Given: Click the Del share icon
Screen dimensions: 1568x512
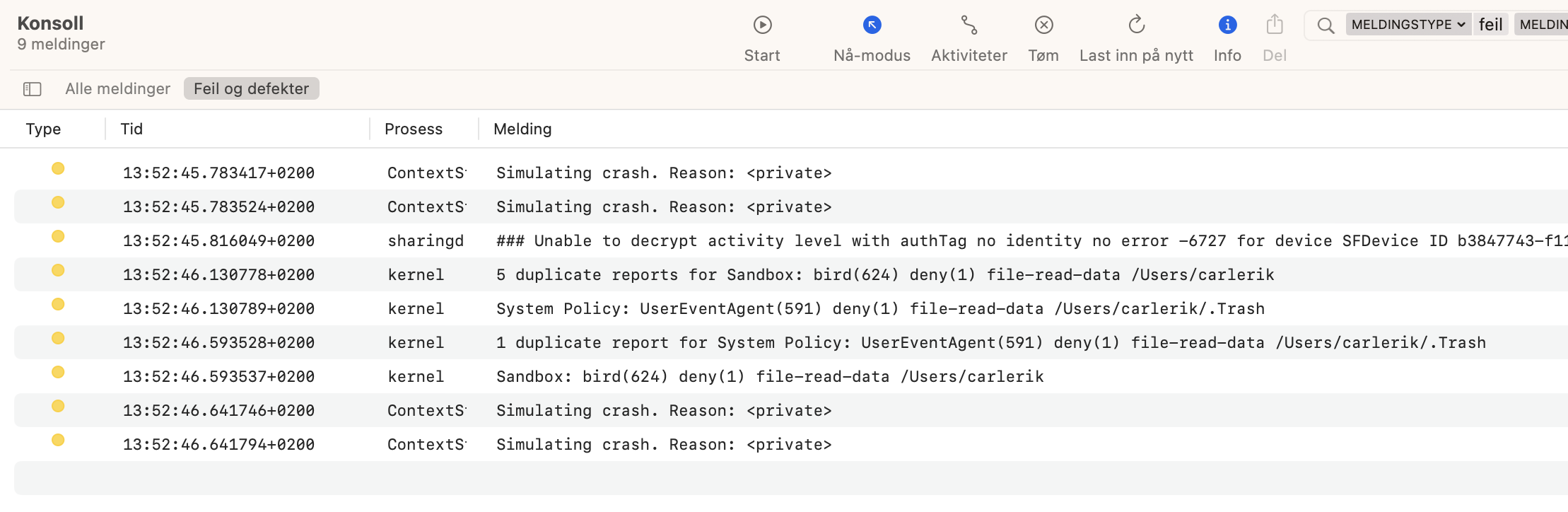Looking at the screenshot, I should point(1274,25).
